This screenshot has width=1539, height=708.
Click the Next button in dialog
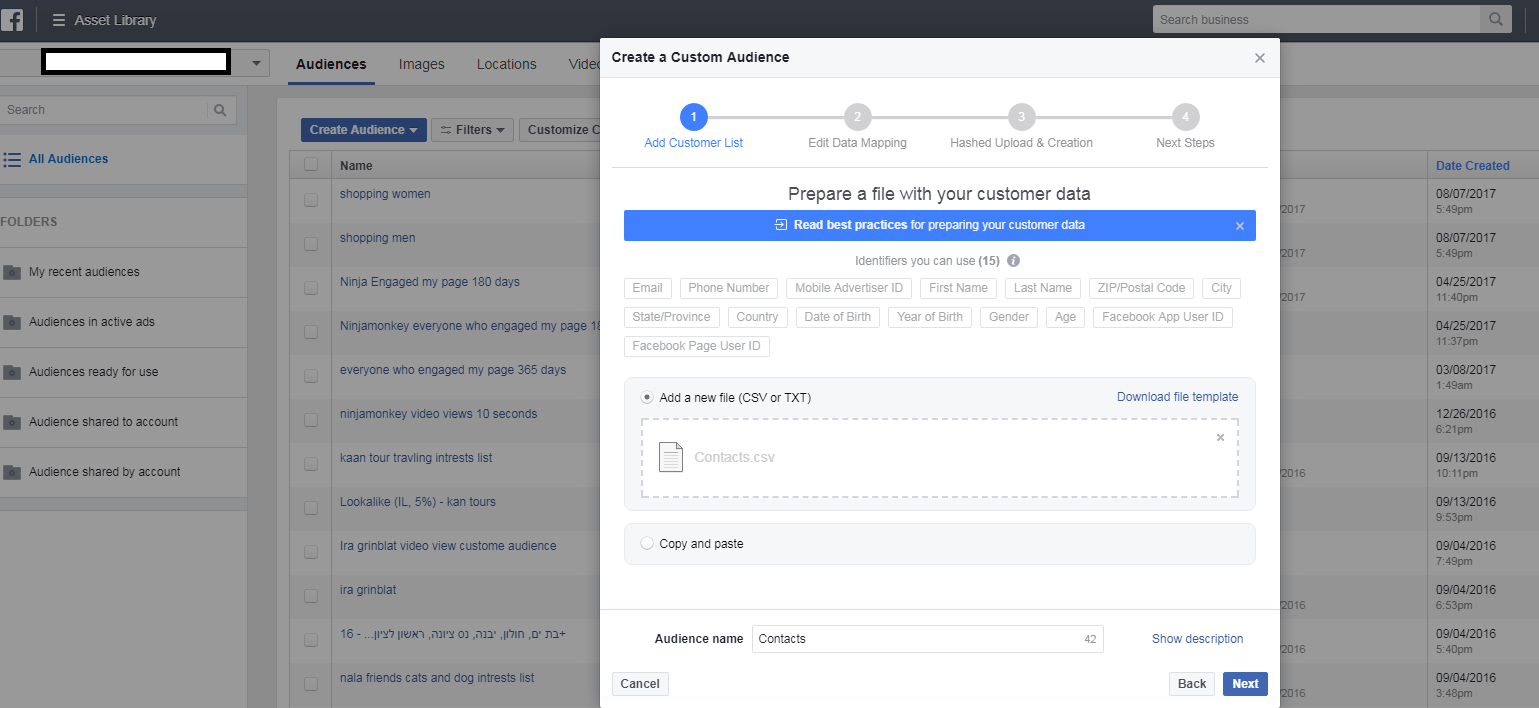[x=1245, y=684]
